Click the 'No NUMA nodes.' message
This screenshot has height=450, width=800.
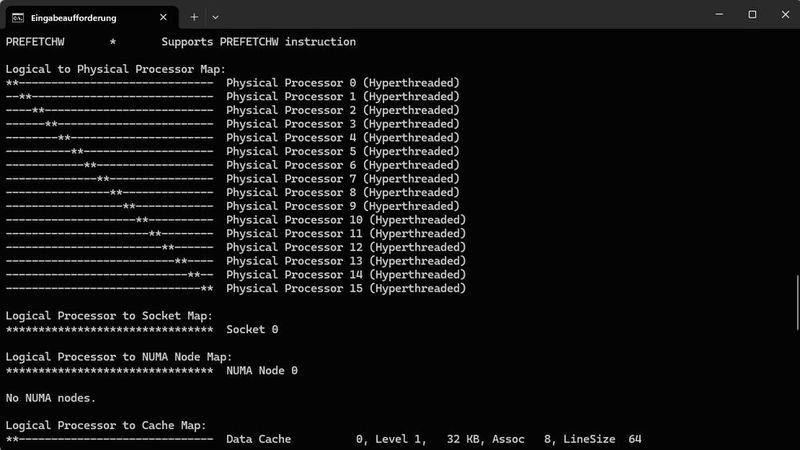click(x=51, y=398)
